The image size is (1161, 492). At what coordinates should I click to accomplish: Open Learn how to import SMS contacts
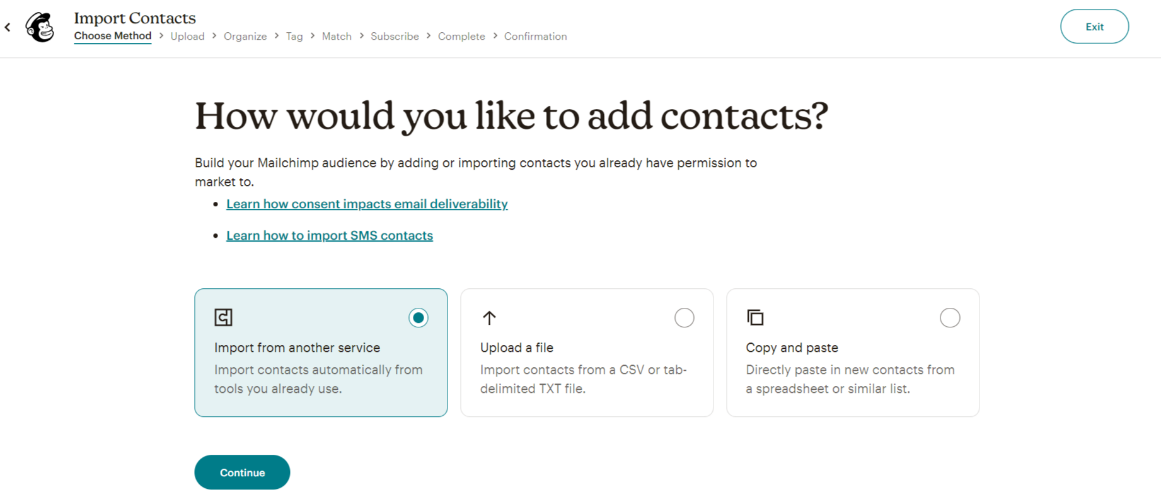click(x=329, y=236)
